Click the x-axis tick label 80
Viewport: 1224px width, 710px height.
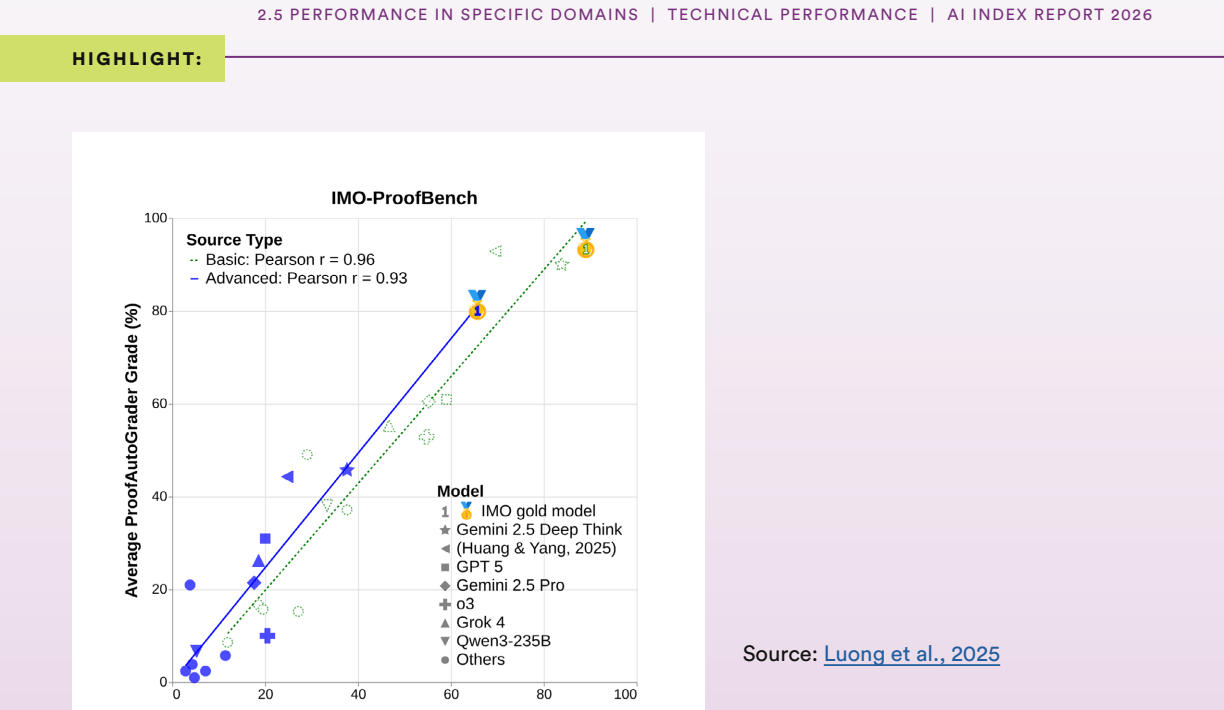[x=544, y=694]
